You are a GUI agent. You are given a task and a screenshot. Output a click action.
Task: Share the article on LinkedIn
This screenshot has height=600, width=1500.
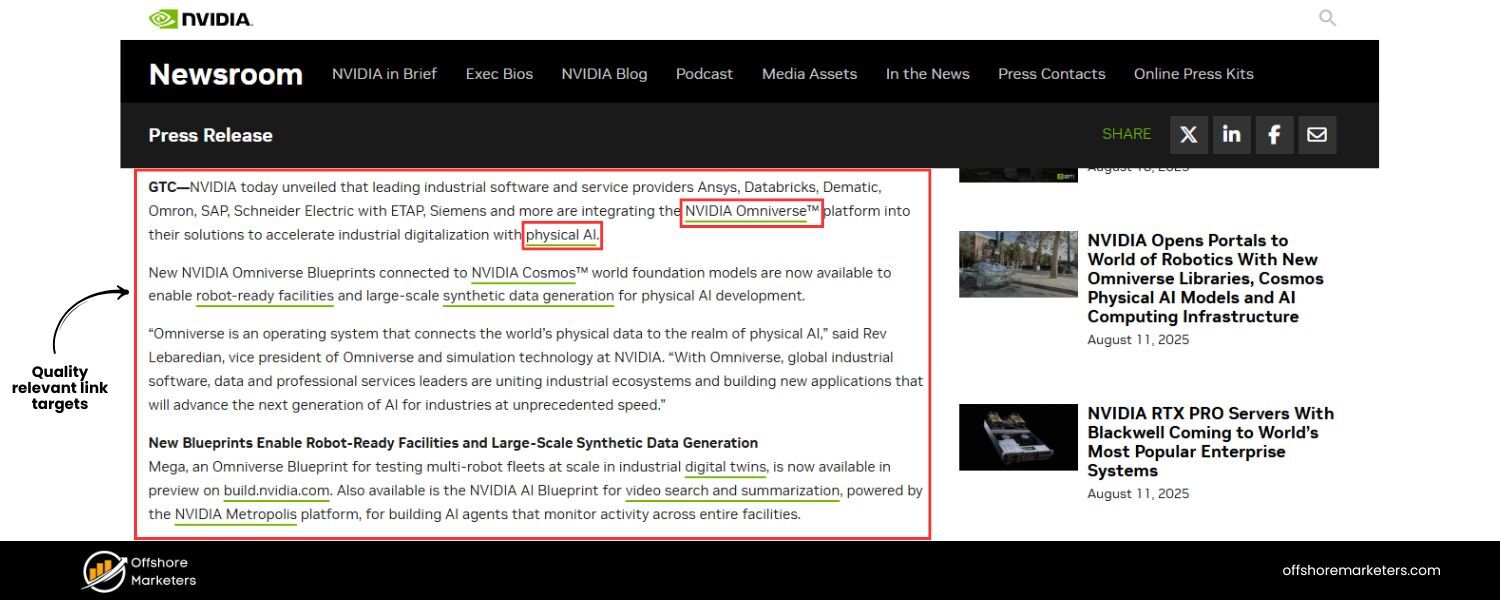[1231, 134]
